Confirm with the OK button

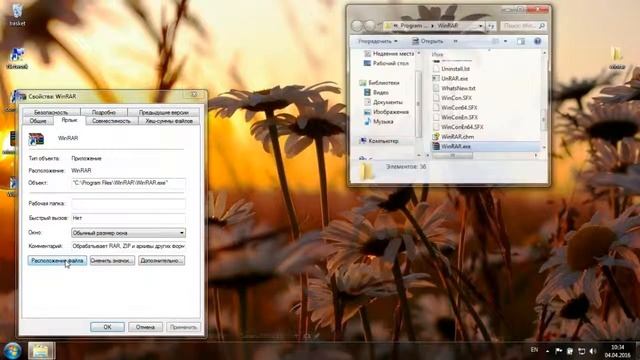pos(107,327)
